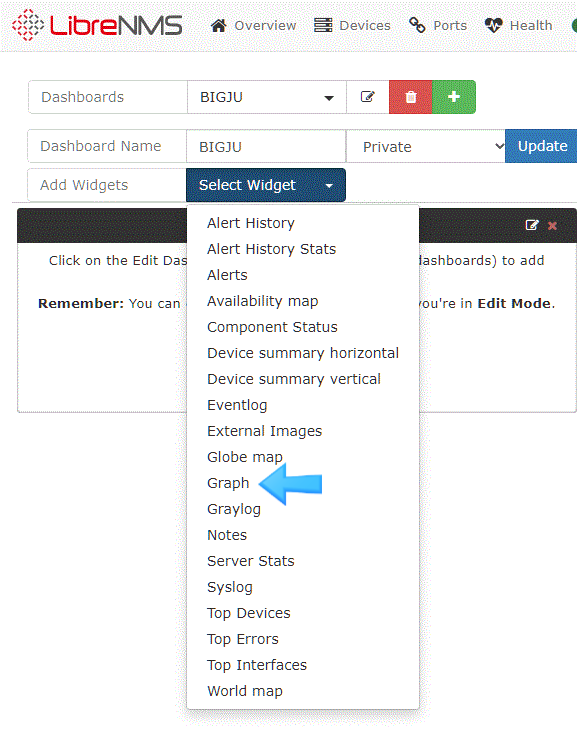Add the Top Interfaces widget
The image size is (577, 749).
257,665
